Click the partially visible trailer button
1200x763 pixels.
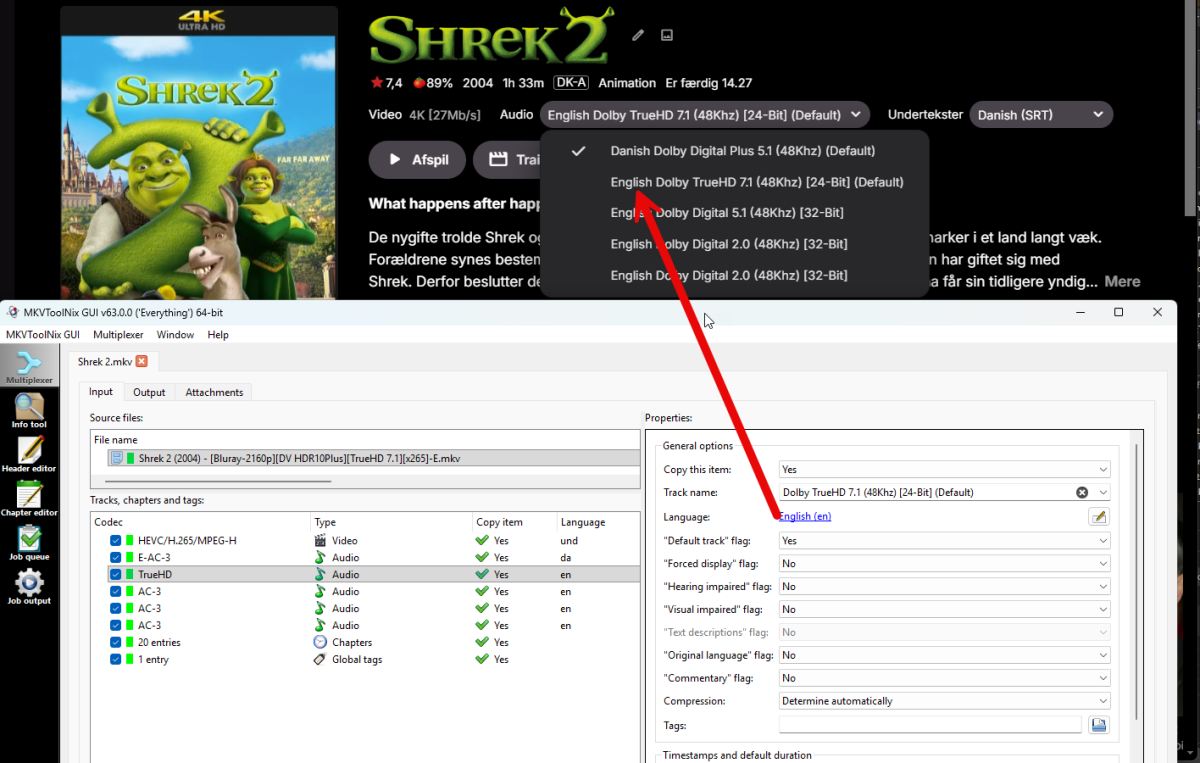click(x=507, y=160)
